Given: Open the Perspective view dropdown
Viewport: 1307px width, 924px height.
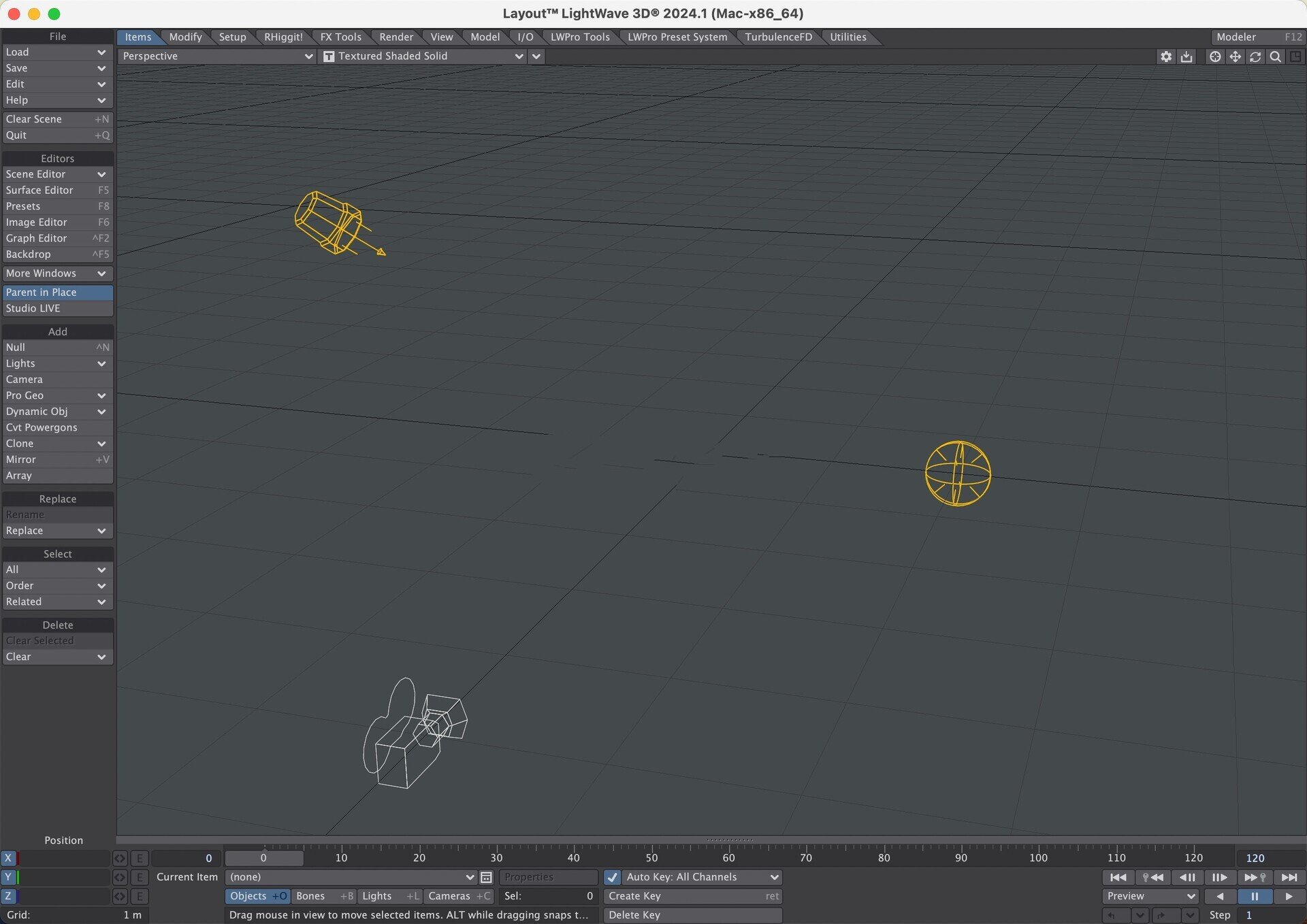Looking at the screenshot, I should pyautogui.click(x=217, y=56).
